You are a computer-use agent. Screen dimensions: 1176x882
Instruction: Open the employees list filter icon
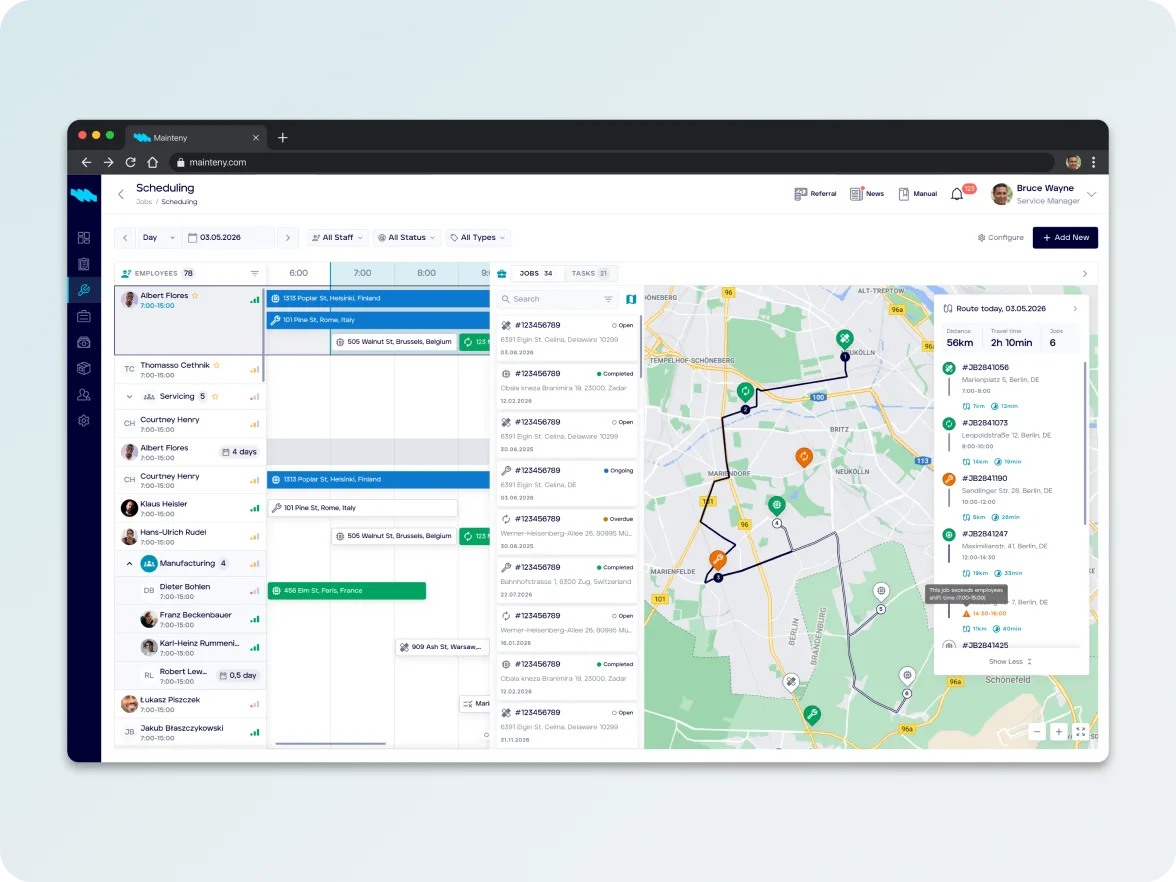[x=254, y=274]
